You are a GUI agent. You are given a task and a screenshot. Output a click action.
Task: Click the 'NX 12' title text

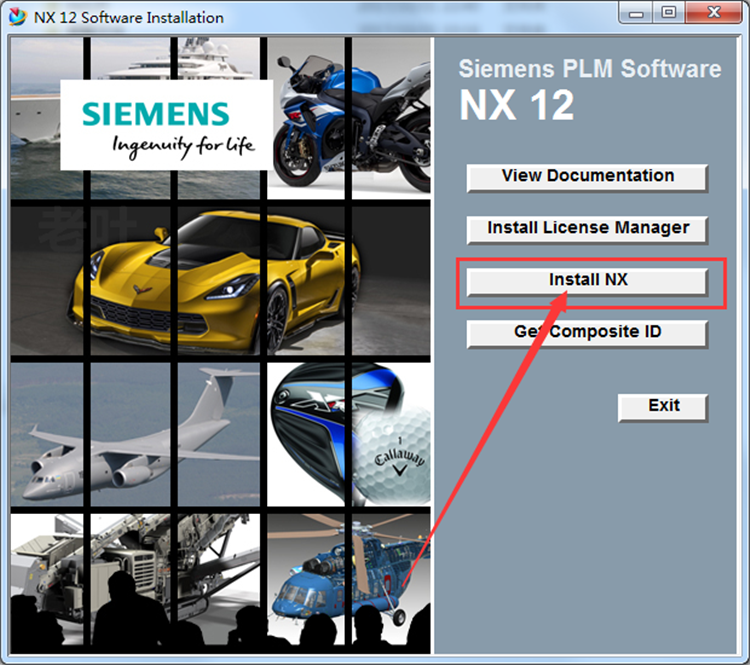click(x=517, y=105)
